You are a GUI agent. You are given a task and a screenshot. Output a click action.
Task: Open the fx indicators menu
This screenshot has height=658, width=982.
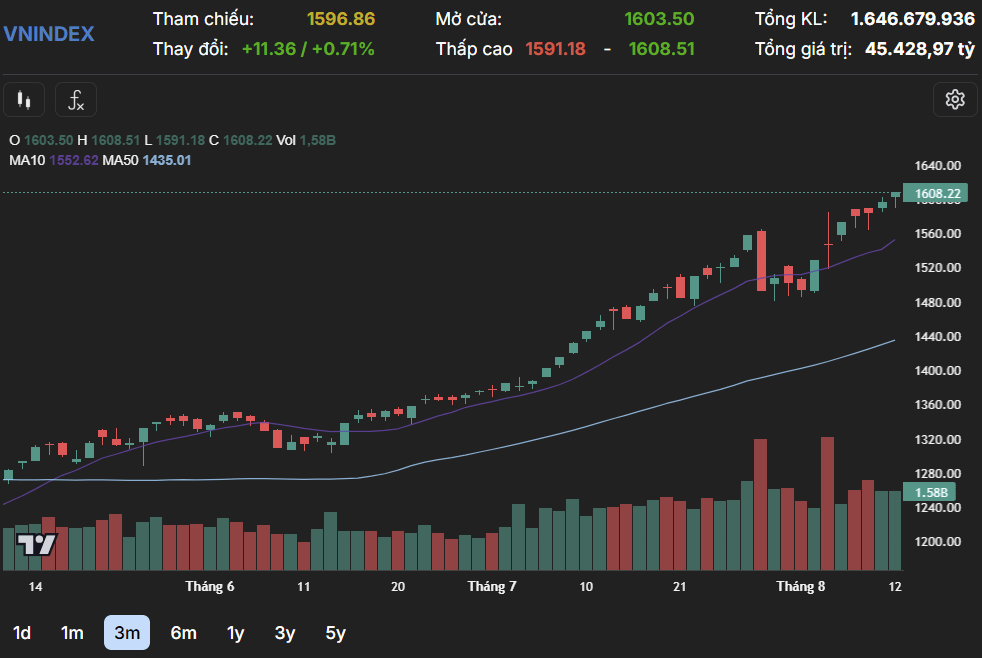(x=76, y=100)
